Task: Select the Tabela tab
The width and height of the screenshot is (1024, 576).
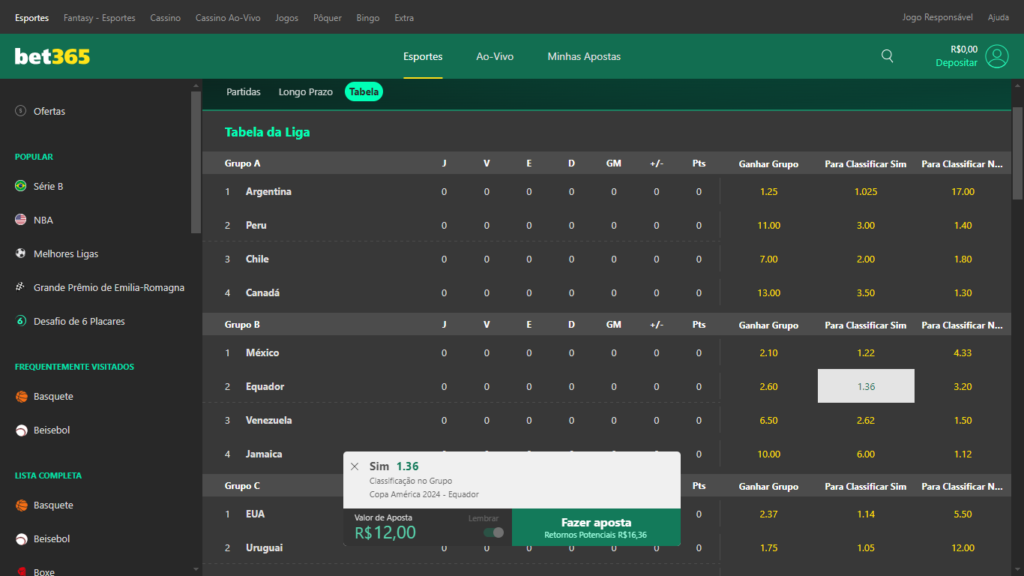Action: click(364, 92)
